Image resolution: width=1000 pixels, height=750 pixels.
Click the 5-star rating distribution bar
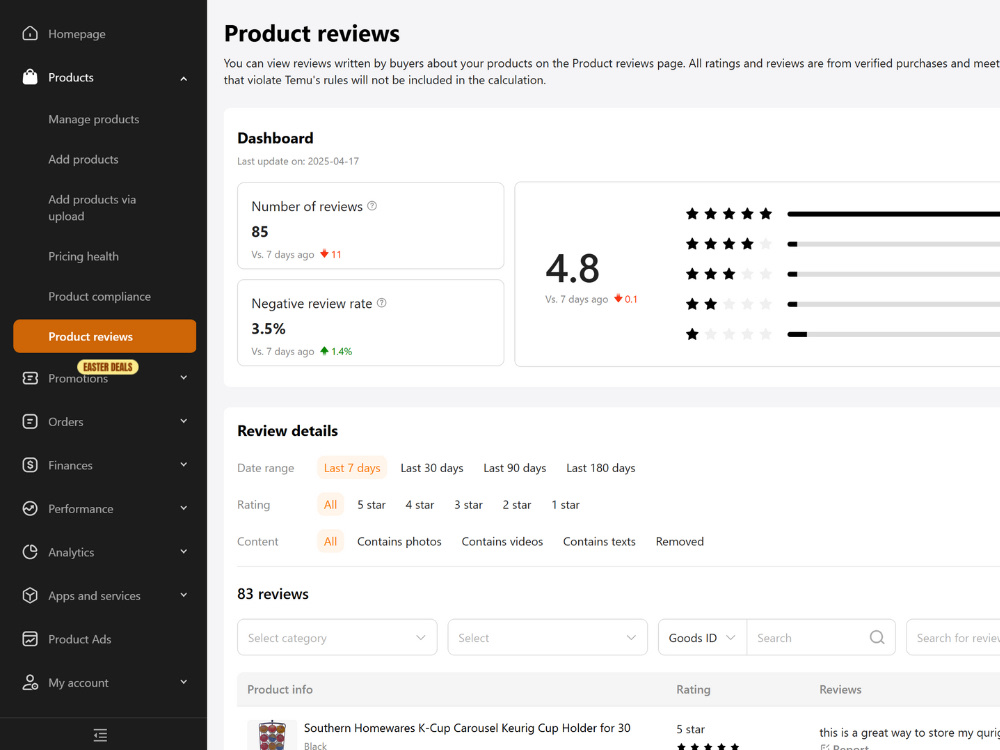click(x=893, y=214)
